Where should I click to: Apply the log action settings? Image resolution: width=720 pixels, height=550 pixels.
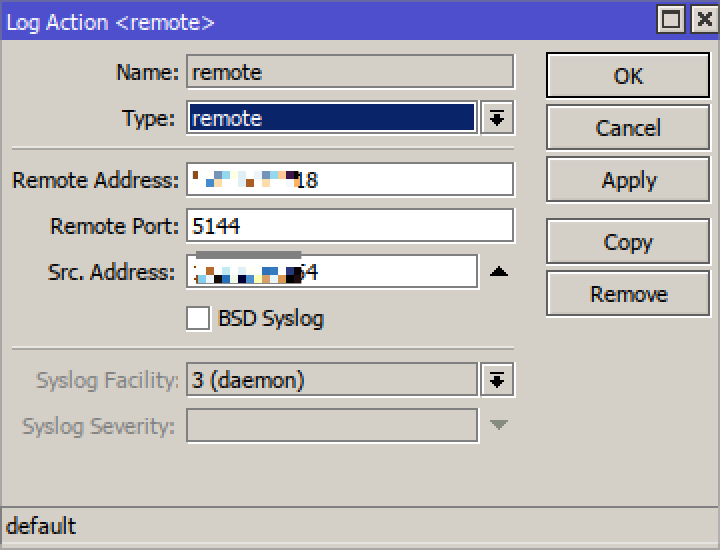627,180
